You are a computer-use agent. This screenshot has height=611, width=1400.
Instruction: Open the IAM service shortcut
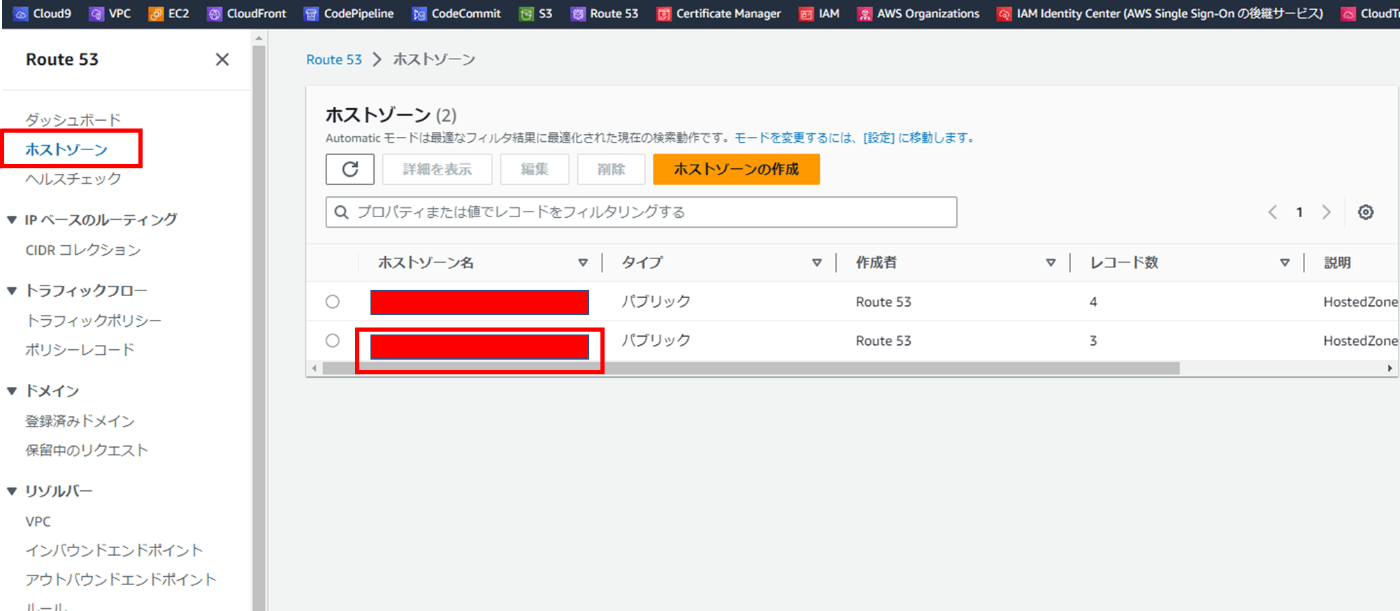click(819, 14)
